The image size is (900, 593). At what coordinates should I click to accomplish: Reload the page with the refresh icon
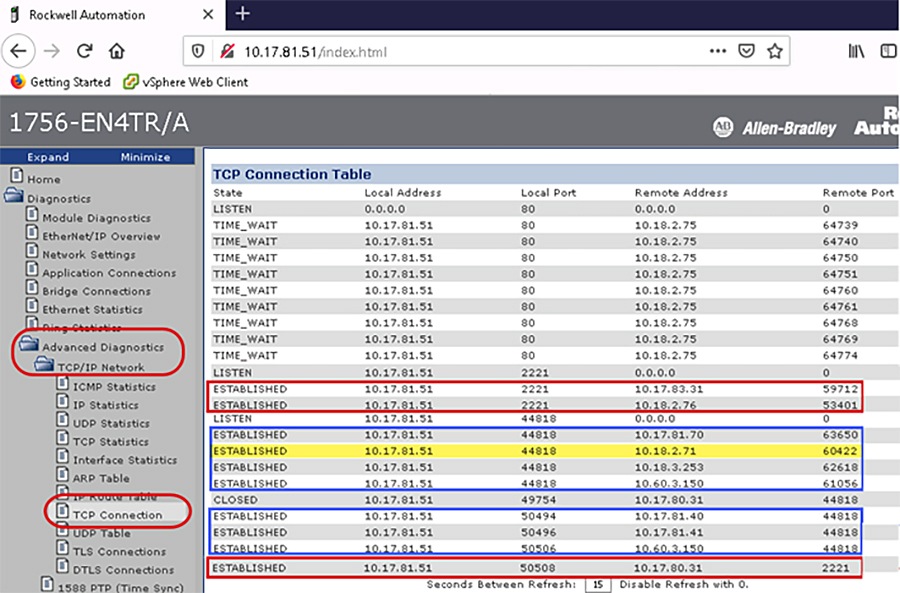[85, 51]
